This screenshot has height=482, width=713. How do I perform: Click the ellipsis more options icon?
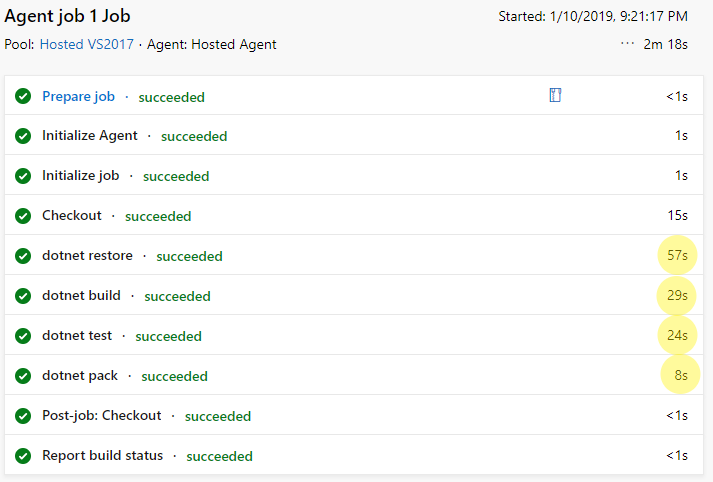627,44
